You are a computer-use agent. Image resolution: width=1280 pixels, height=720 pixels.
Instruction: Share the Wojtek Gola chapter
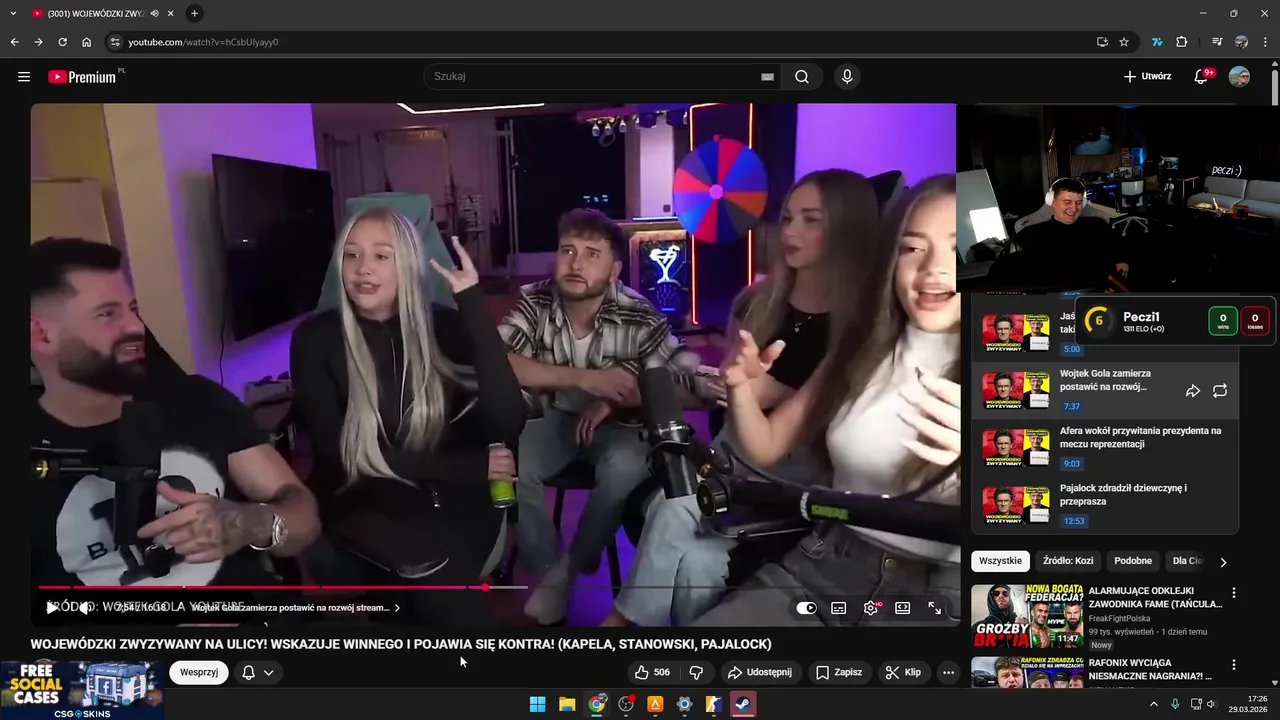point(1192,391)
